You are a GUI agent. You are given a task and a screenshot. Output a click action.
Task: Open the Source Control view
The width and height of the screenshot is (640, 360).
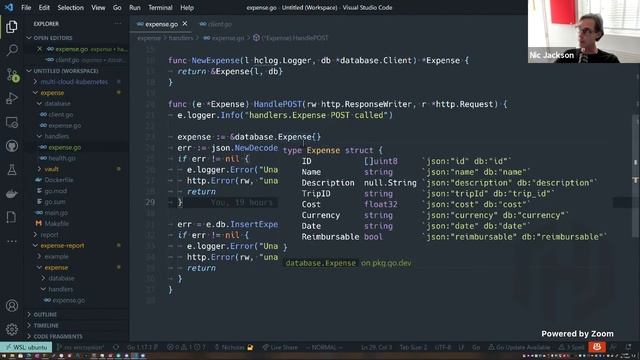coord(12,75)
